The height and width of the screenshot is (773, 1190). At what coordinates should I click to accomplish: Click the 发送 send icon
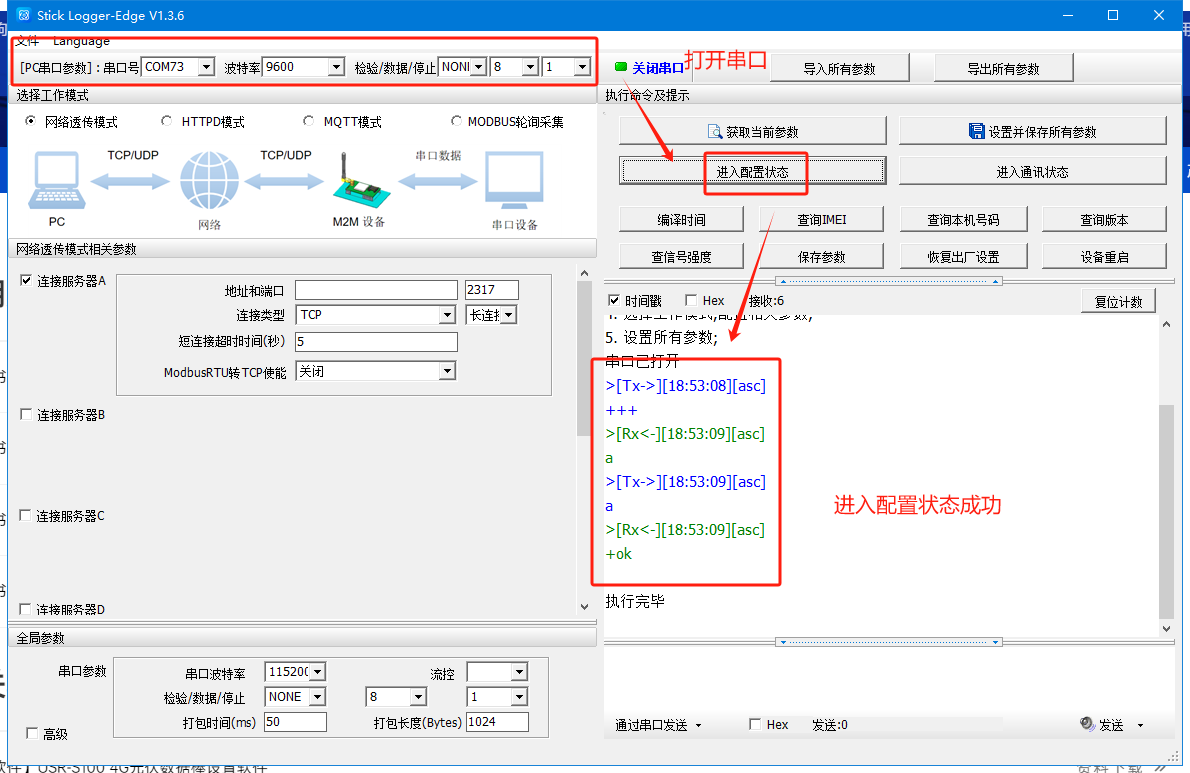(x=1088, y=724)
